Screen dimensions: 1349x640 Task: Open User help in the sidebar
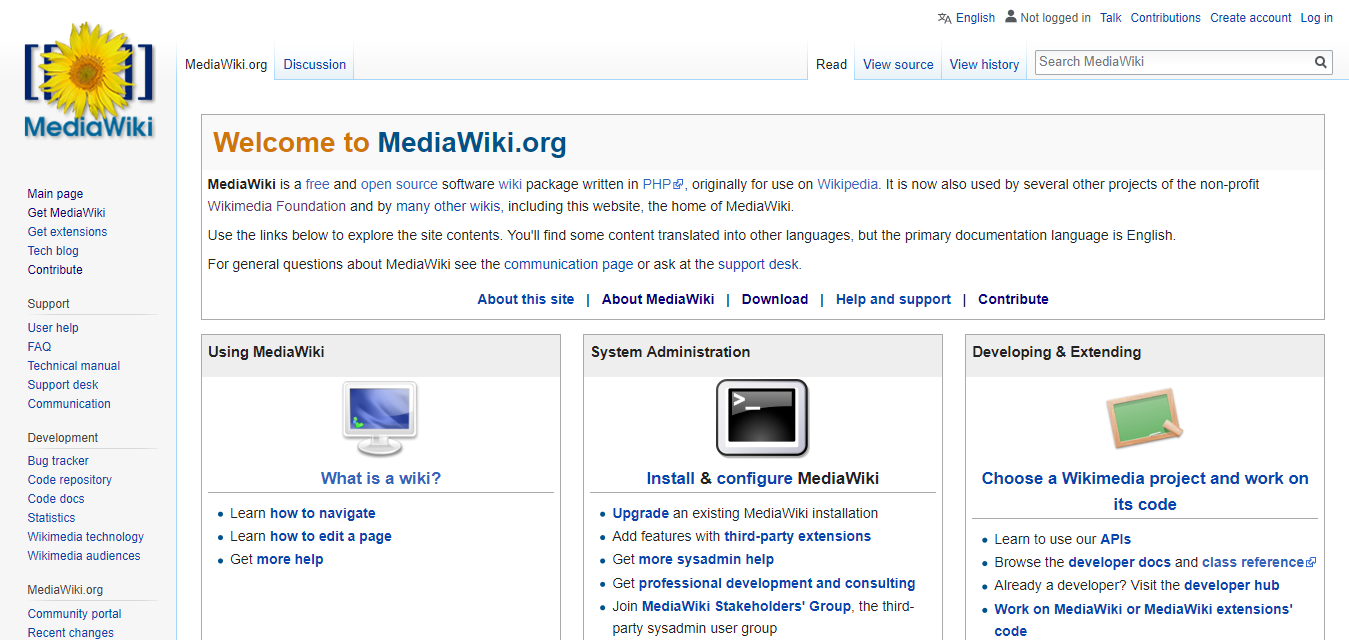coord(53,328)
